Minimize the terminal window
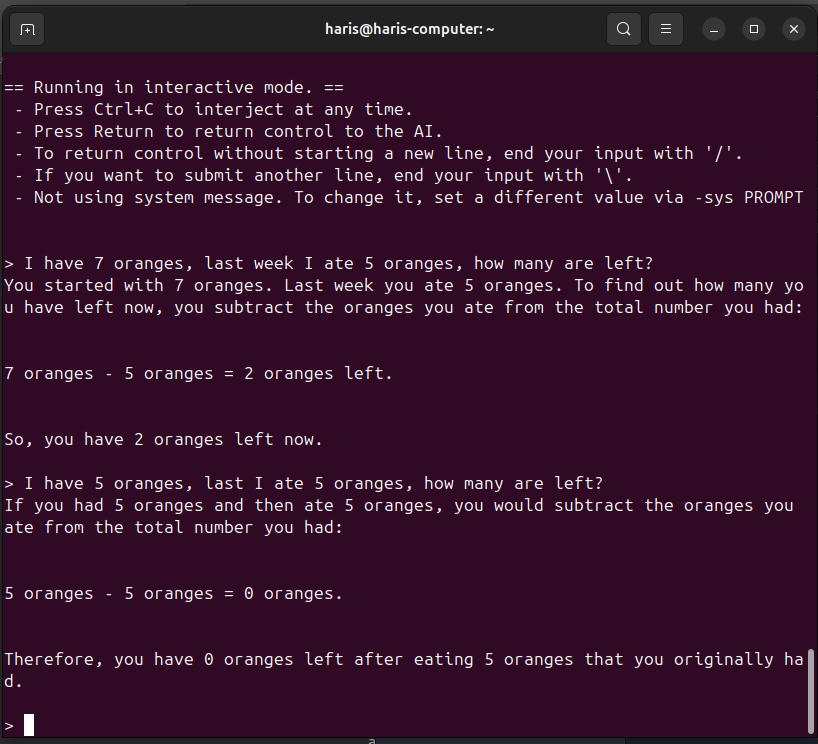818x744 pixels. [x=715, y=29]
